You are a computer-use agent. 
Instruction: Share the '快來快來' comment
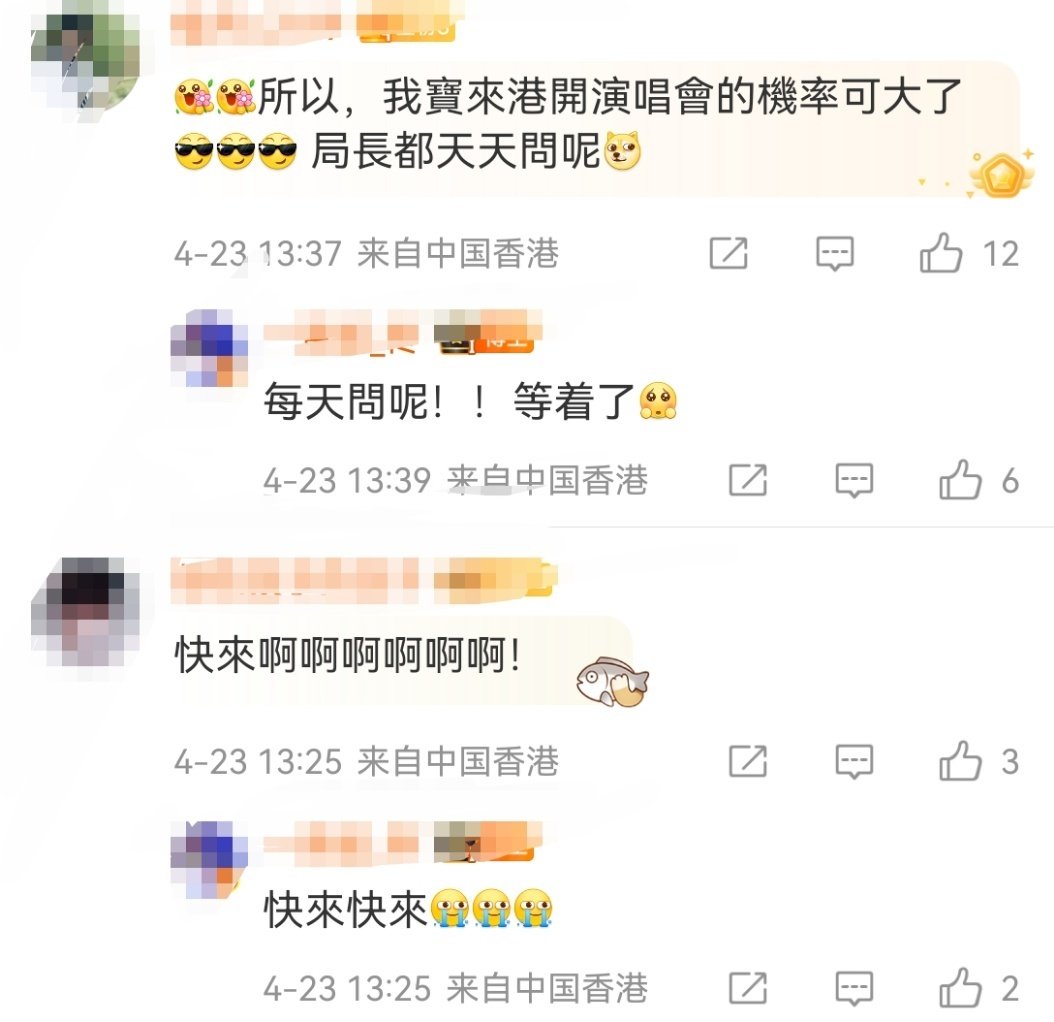coord(748,988)
